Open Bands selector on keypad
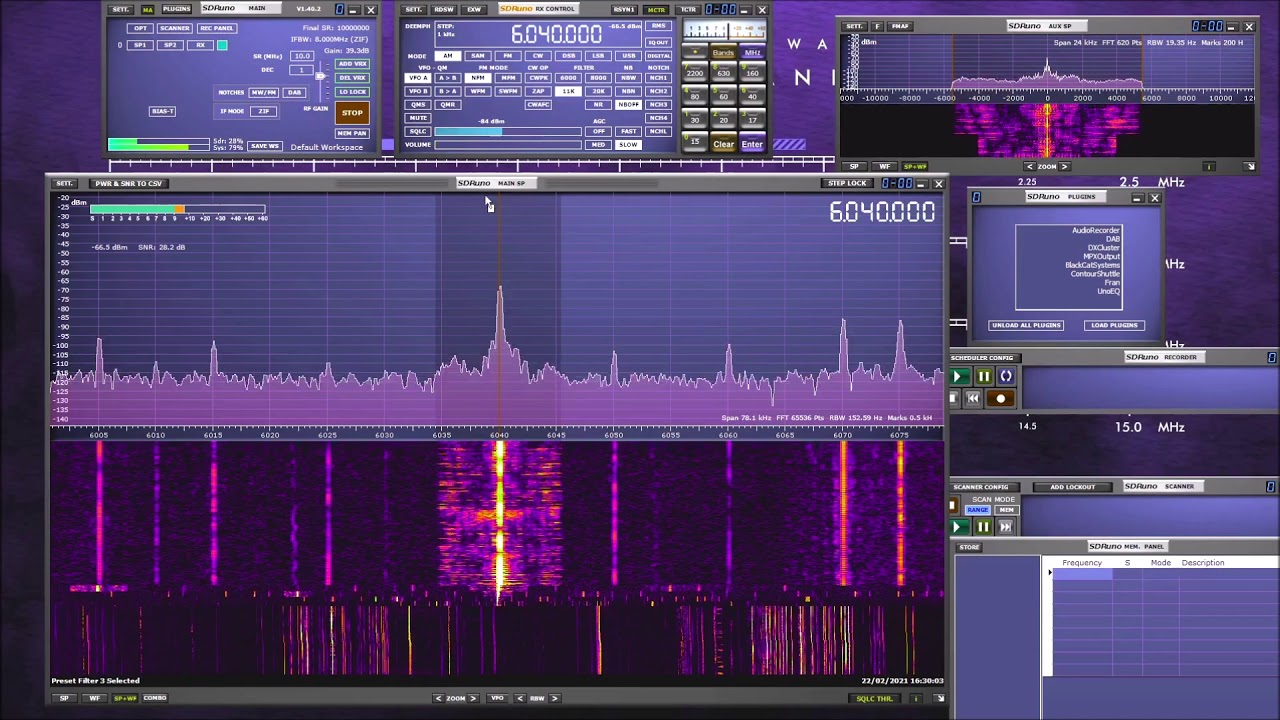 pyautogui.click(x=723, y=53)
